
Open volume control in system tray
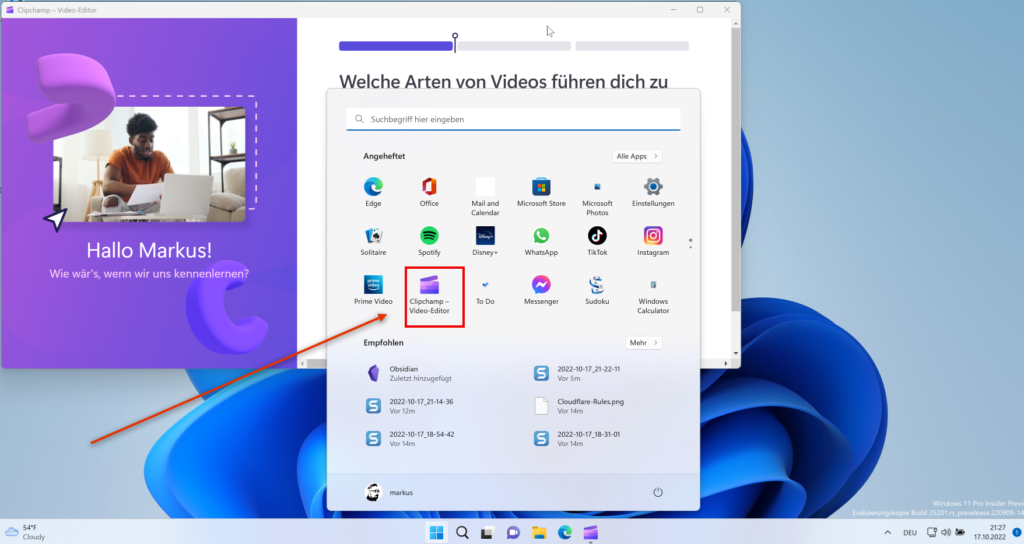(x=946, y=532)
